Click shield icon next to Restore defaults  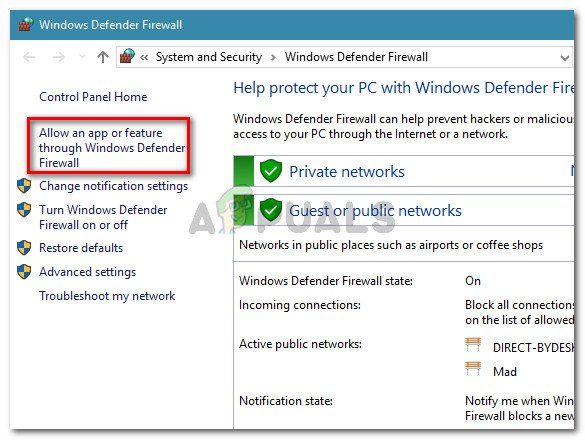click(x=24, y=248)
